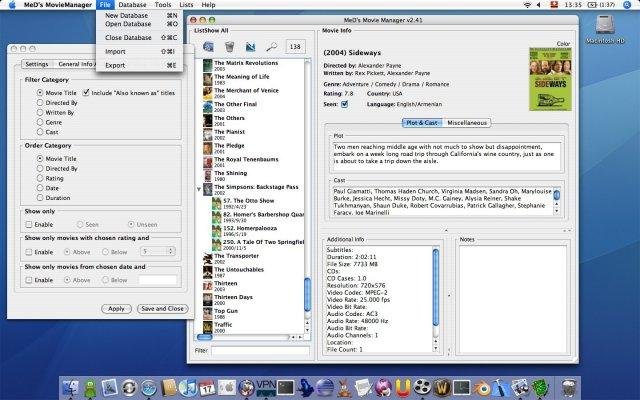640x400 pixels.
Task: Open the brown address book dock icon
Action: pos(169,388)
